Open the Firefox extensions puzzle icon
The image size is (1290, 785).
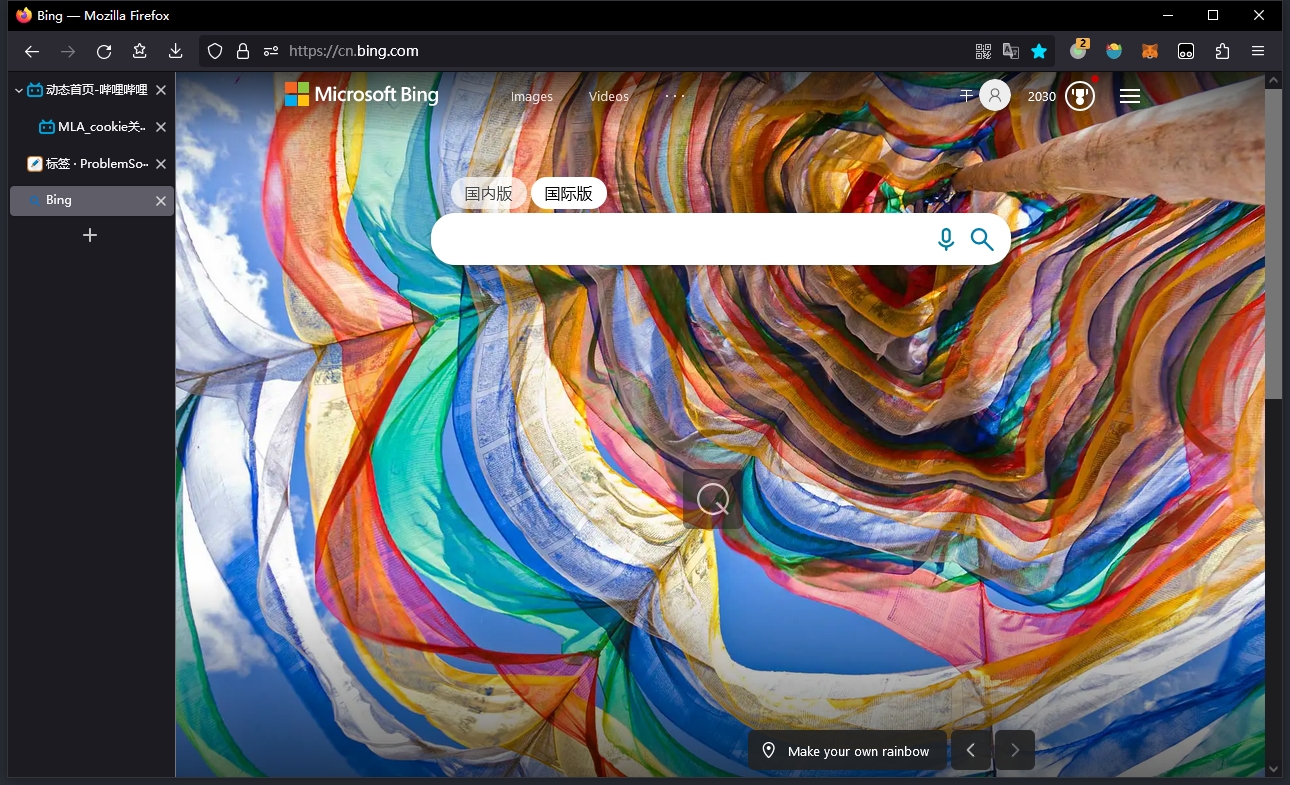[1222, 51]
